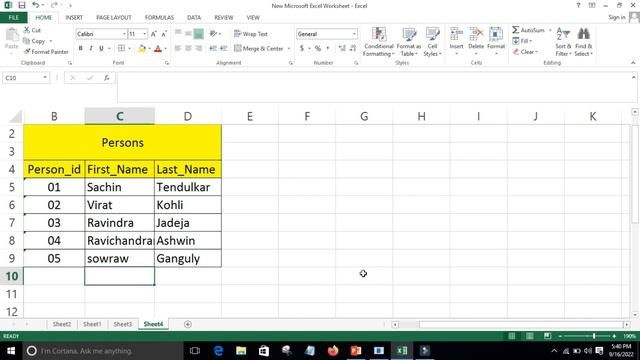640x360 pixels.
Task: Decrease the font size
Action: [x=164, y=34]
